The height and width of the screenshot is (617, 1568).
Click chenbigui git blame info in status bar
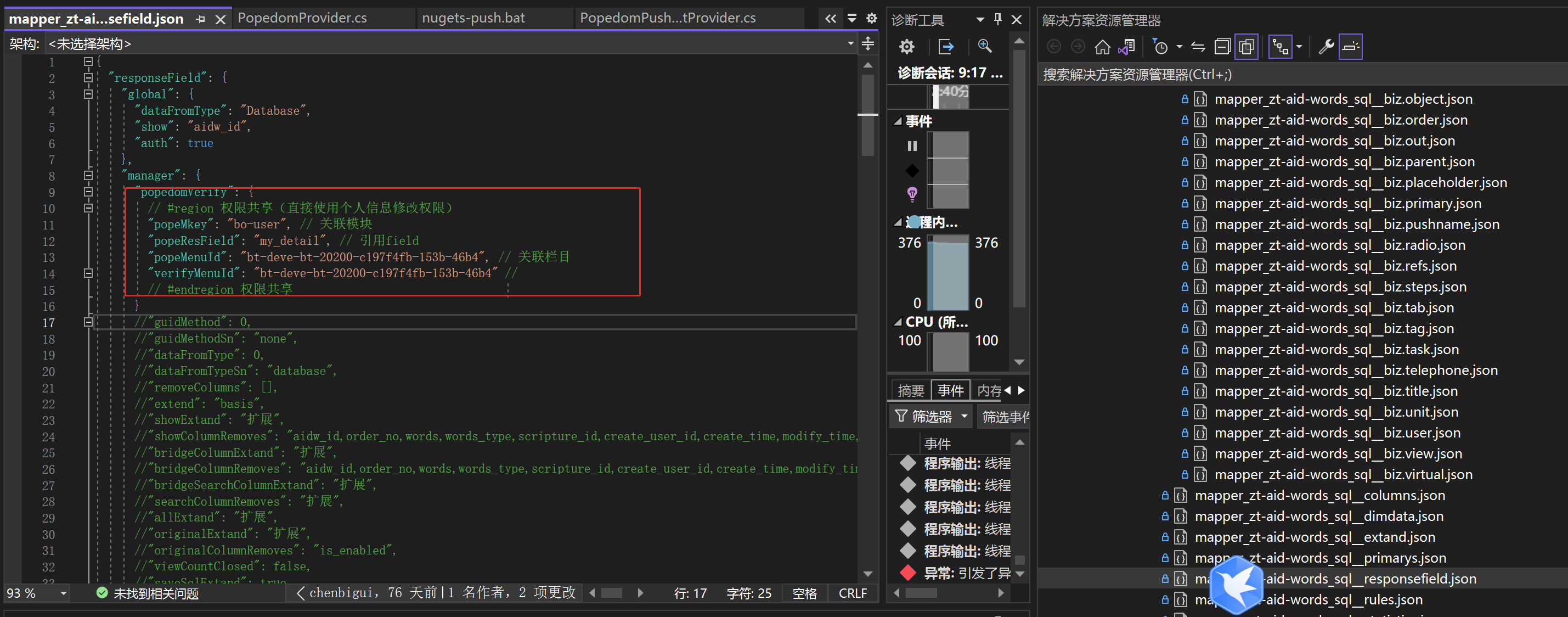coord(436,593)
